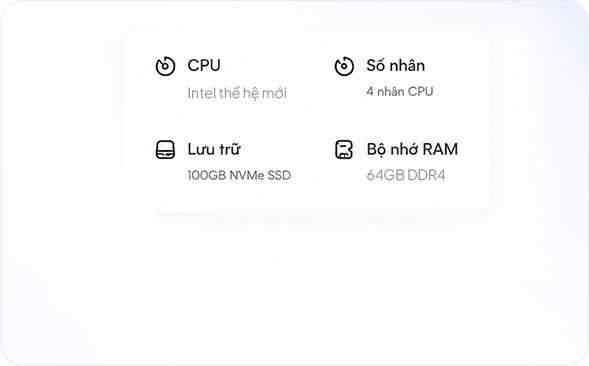Select the 100GB NVMe SSD text

click(x=239, y=175)
